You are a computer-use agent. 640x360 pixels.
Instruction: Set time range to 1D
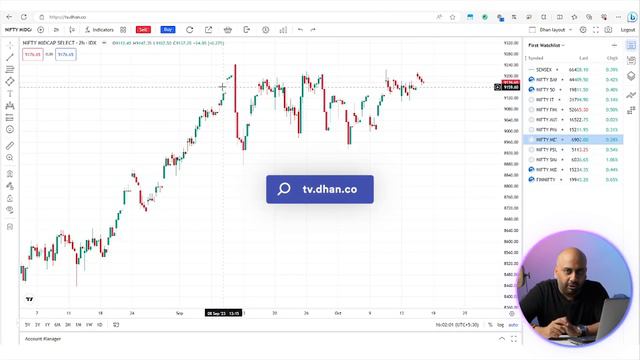tap(100, 325)
